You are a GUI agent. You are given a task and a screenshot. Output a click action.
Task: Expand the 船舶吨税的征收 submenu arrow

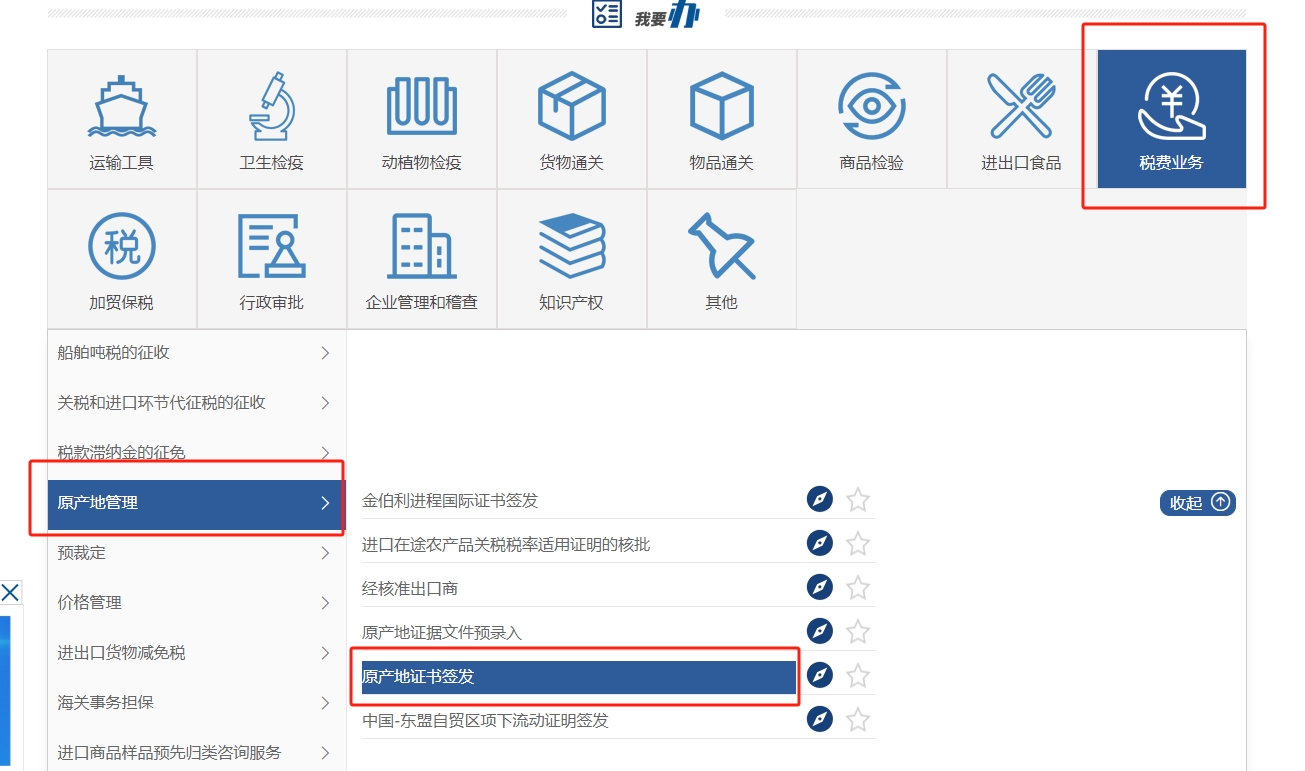click(x=325, y=353)
